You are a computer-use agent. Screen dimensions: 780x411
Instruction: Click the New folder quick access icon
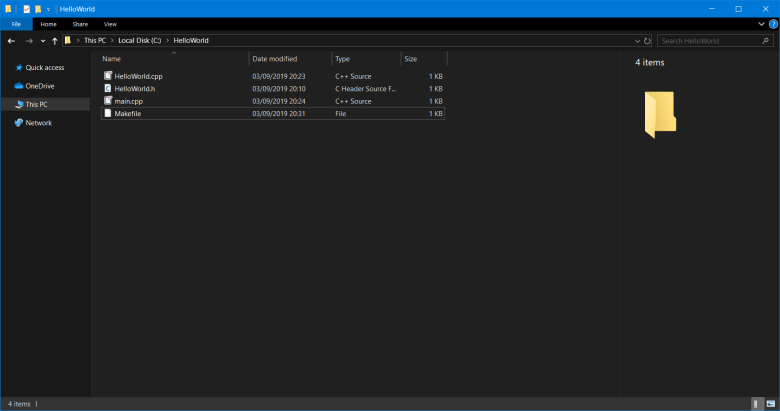click(x=38, y=9)
